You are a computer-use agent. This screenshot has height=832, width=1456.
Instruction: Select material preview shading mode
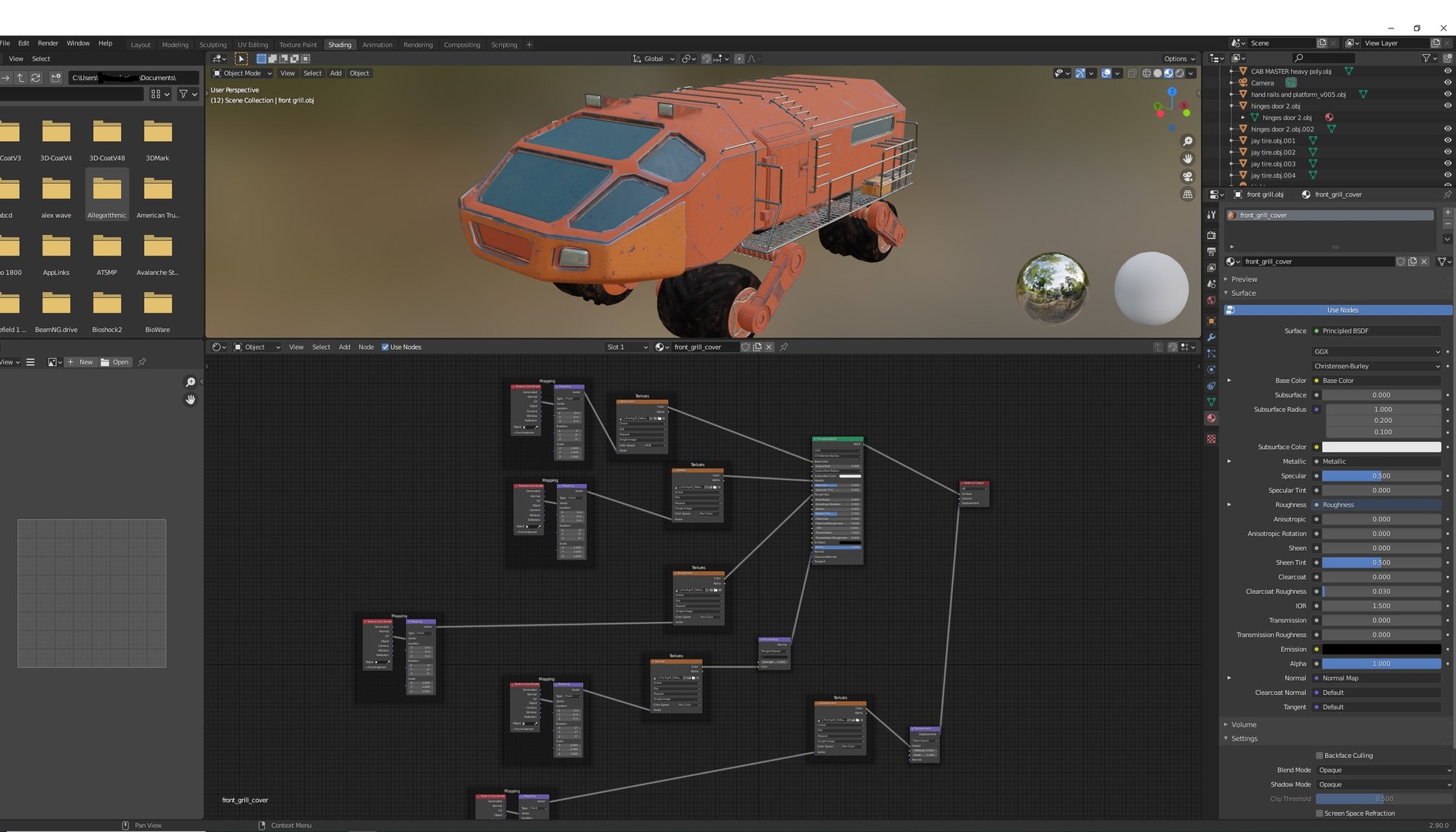pos(1169,73)
